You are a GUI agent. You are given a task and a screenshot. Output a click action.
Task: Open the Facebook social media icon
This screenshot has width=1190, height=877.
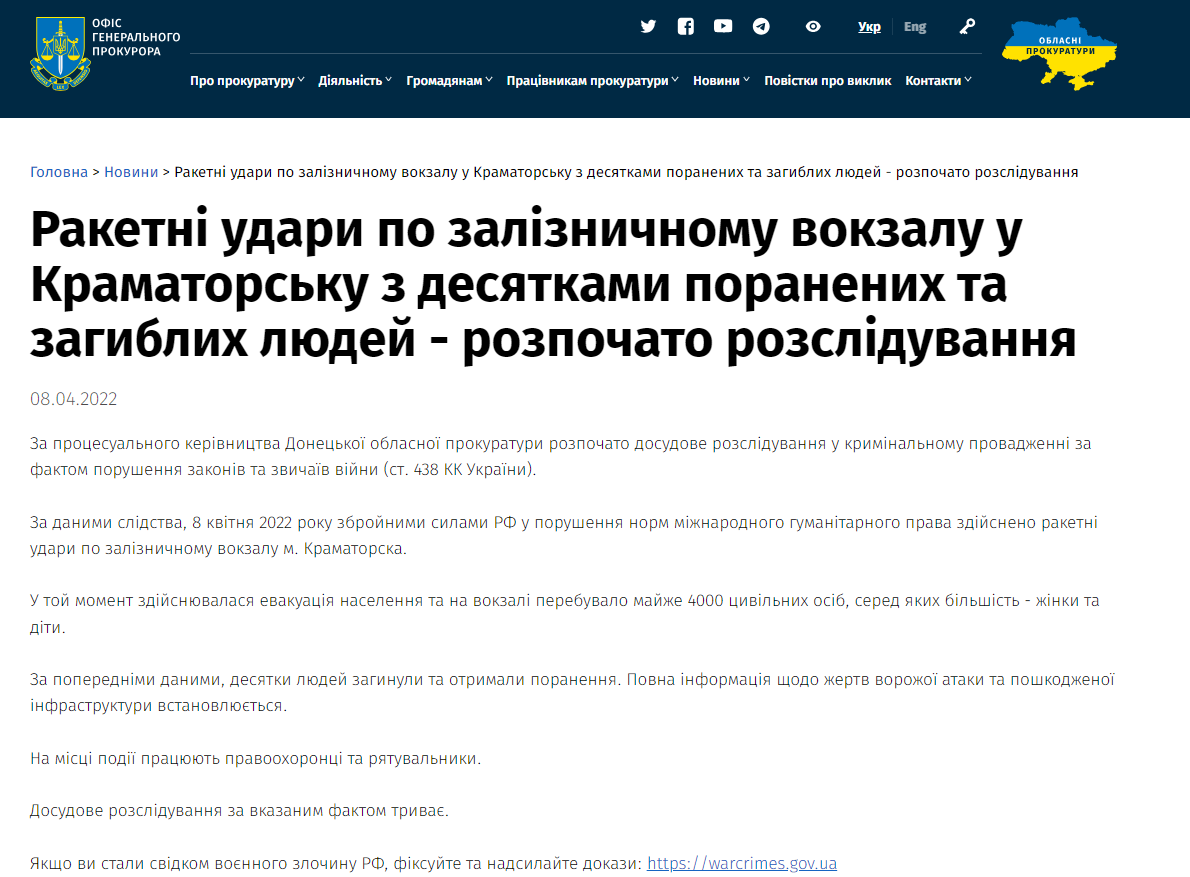click(685, 26)
